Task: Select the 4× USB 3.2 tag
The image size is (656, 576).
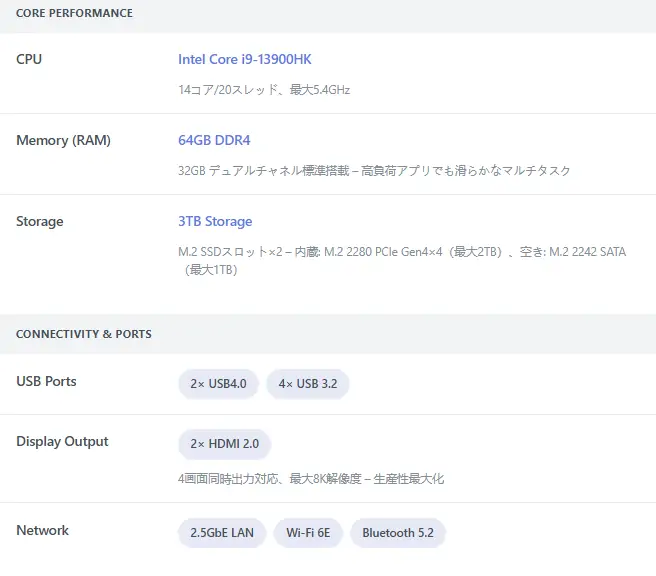Action: 308,384
